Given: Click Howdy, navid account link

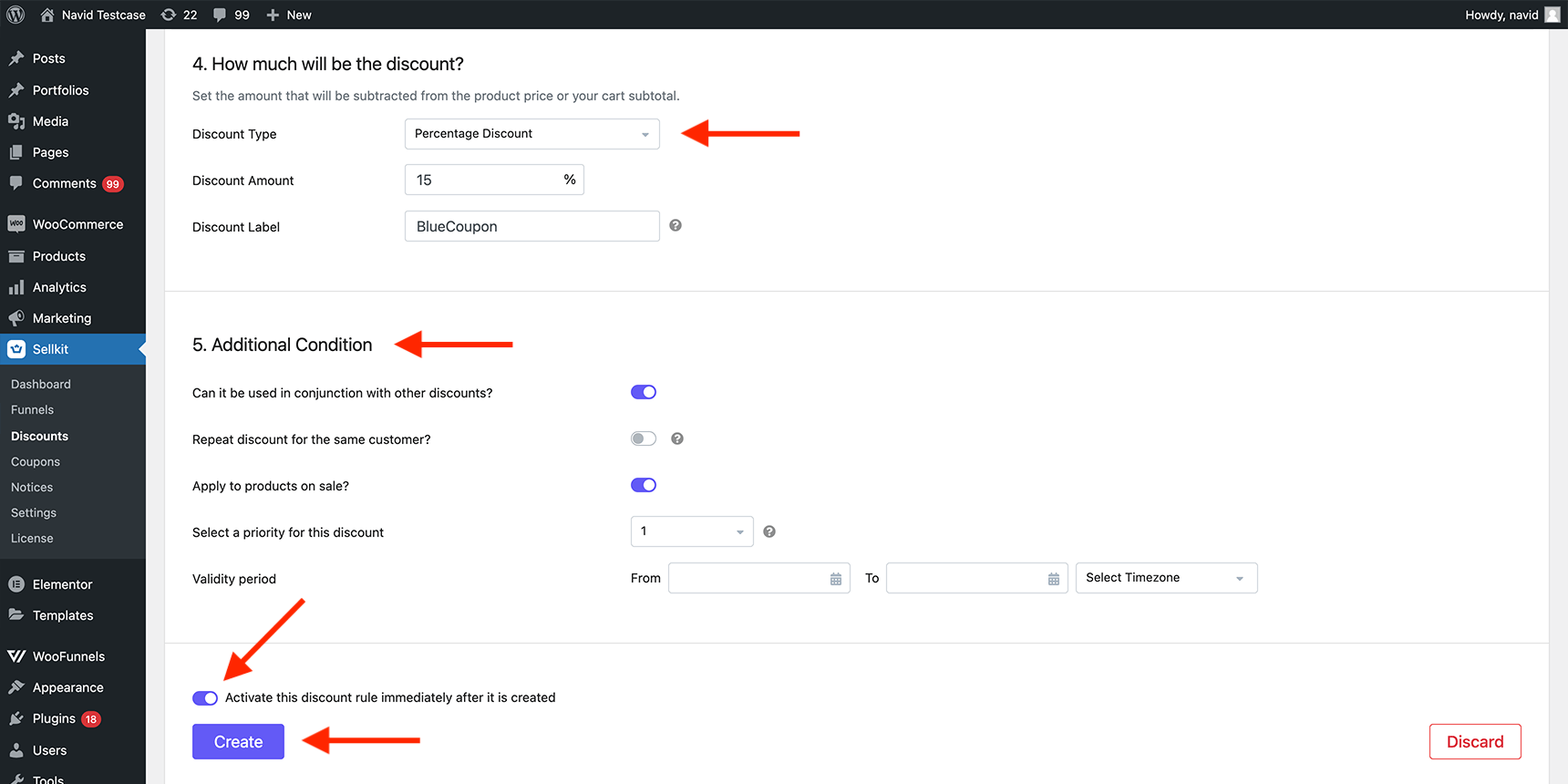Looking at the screenshot, I should click(x=1501, y=15).
